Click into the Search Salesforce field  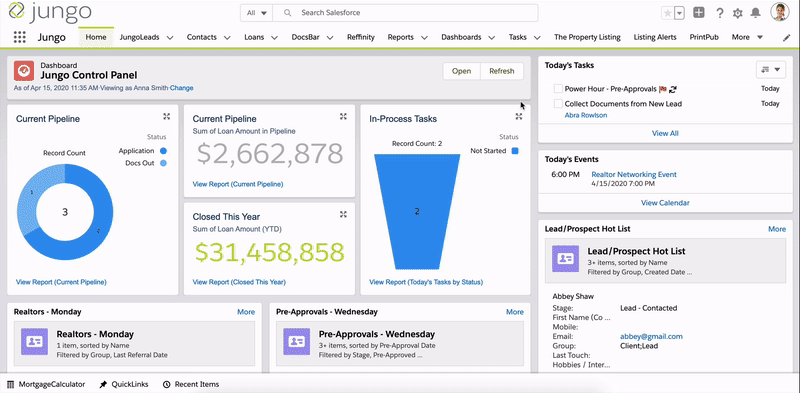coord(405,13)
